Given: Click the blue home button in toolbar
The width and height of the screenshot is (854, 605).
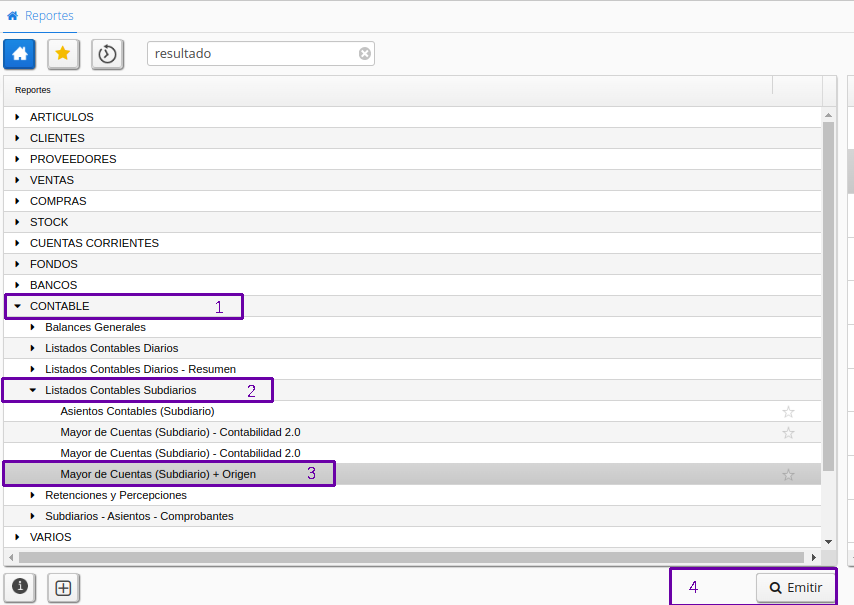Looking at the screenshot, I should (x=20, y=54).
